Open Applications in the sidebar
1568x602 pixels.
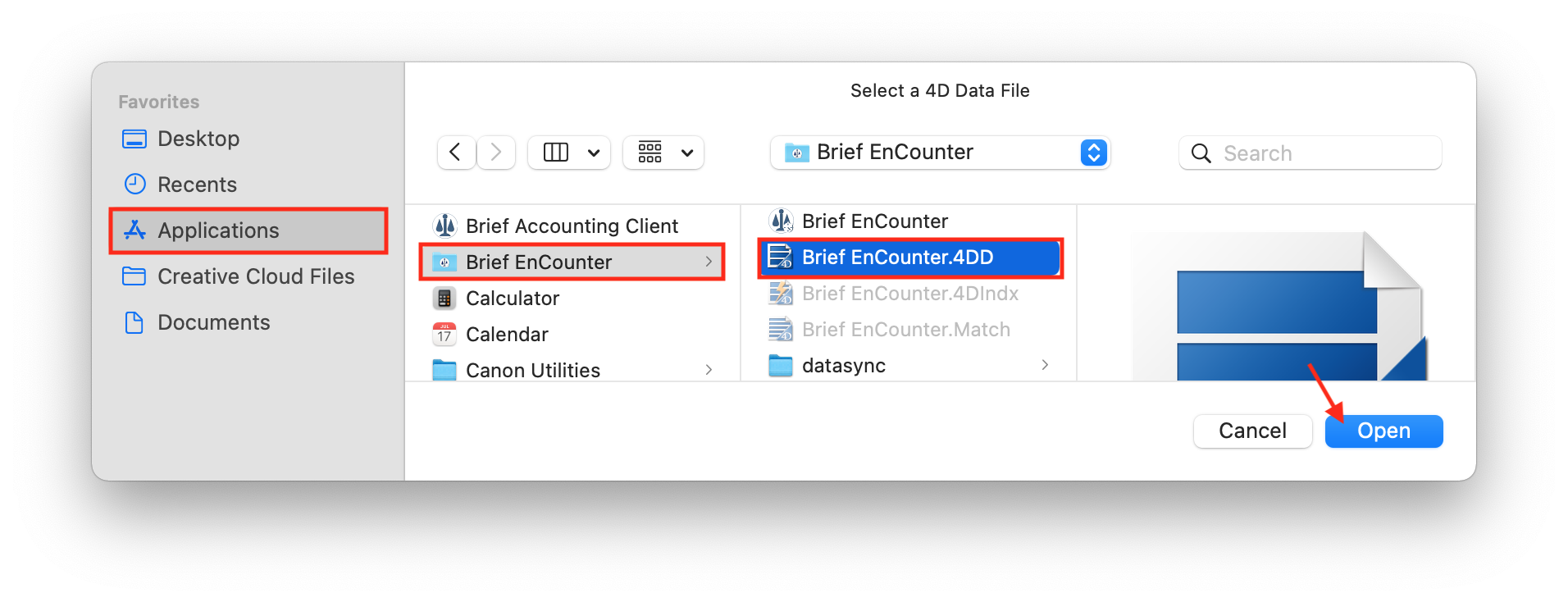(x=248, y=230)
